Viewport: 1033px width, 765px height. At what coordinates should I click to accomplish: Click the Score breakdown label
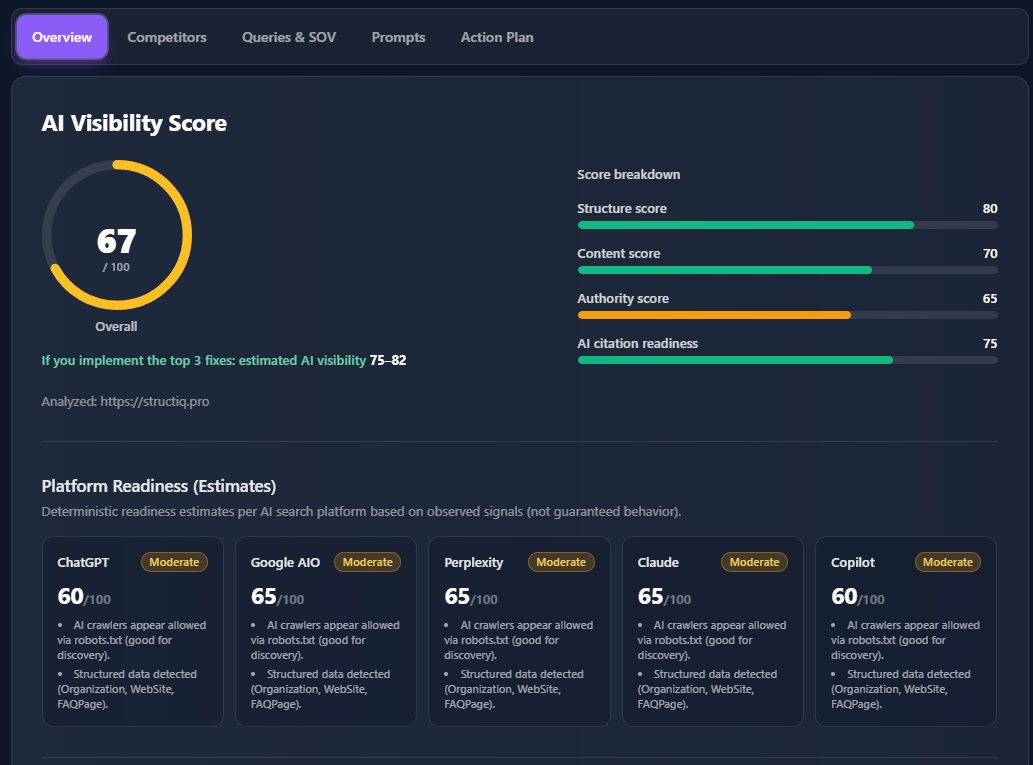(x=628, y=175)
